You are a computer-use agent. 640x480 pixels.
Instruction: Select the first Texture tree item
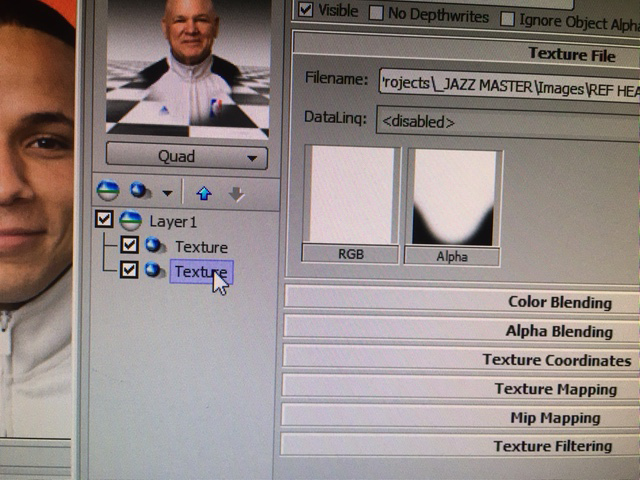pyautogui.click(x=201, y=247)
